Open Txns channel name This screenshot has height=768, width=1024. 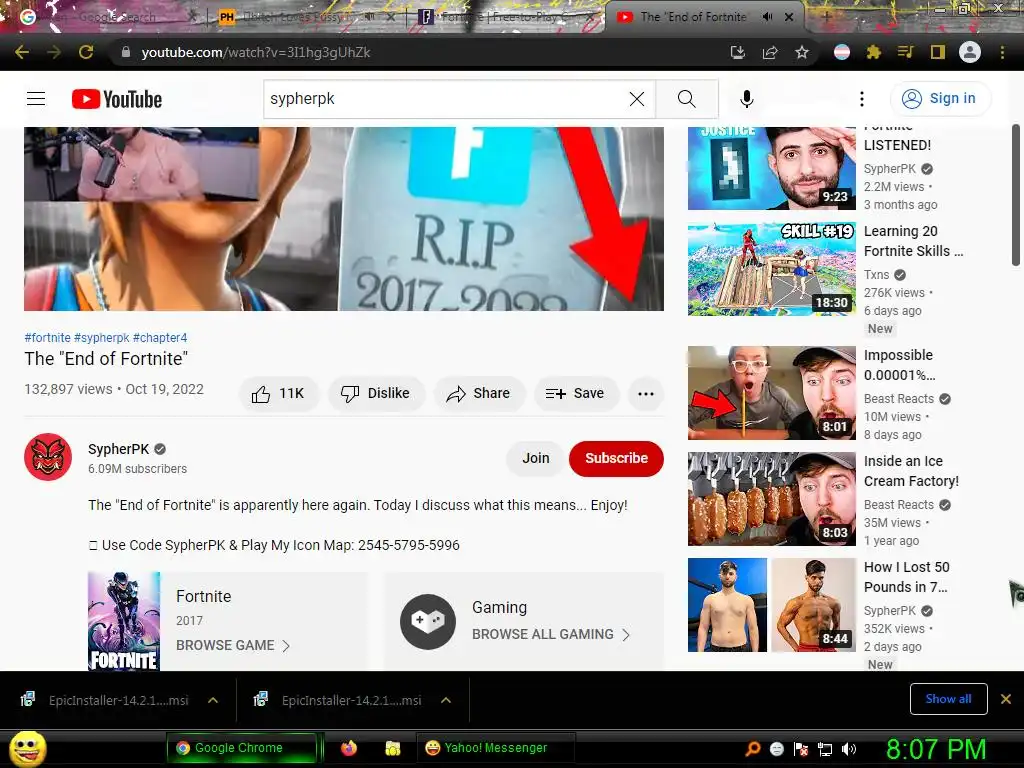[876, 275]
